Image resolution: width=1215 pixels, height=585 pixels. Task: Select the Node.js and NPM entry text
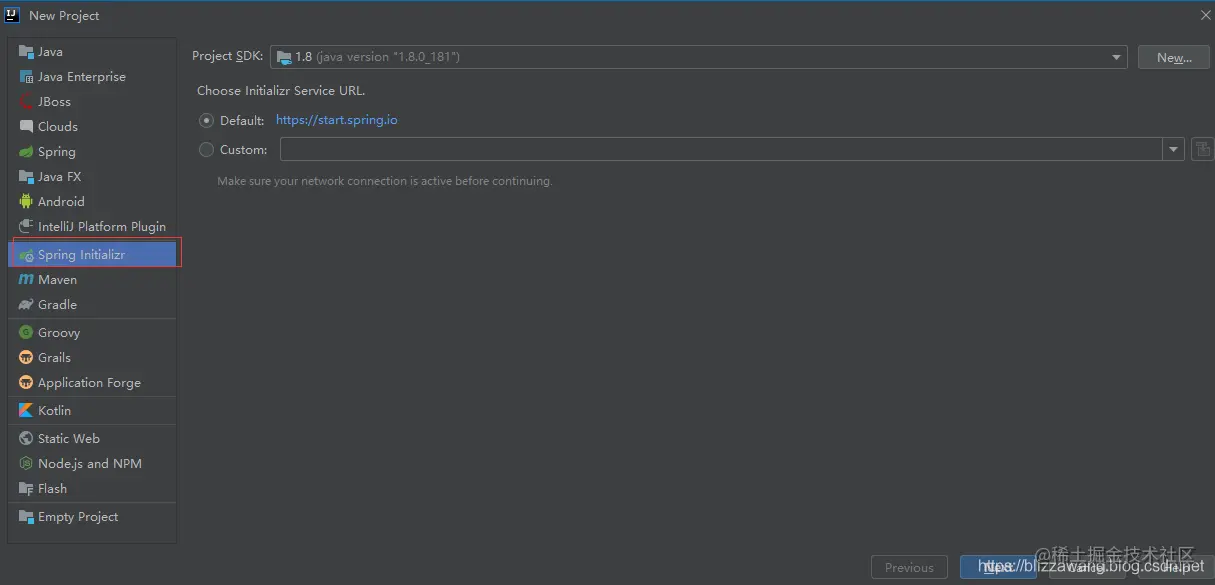tap(90, 464)
